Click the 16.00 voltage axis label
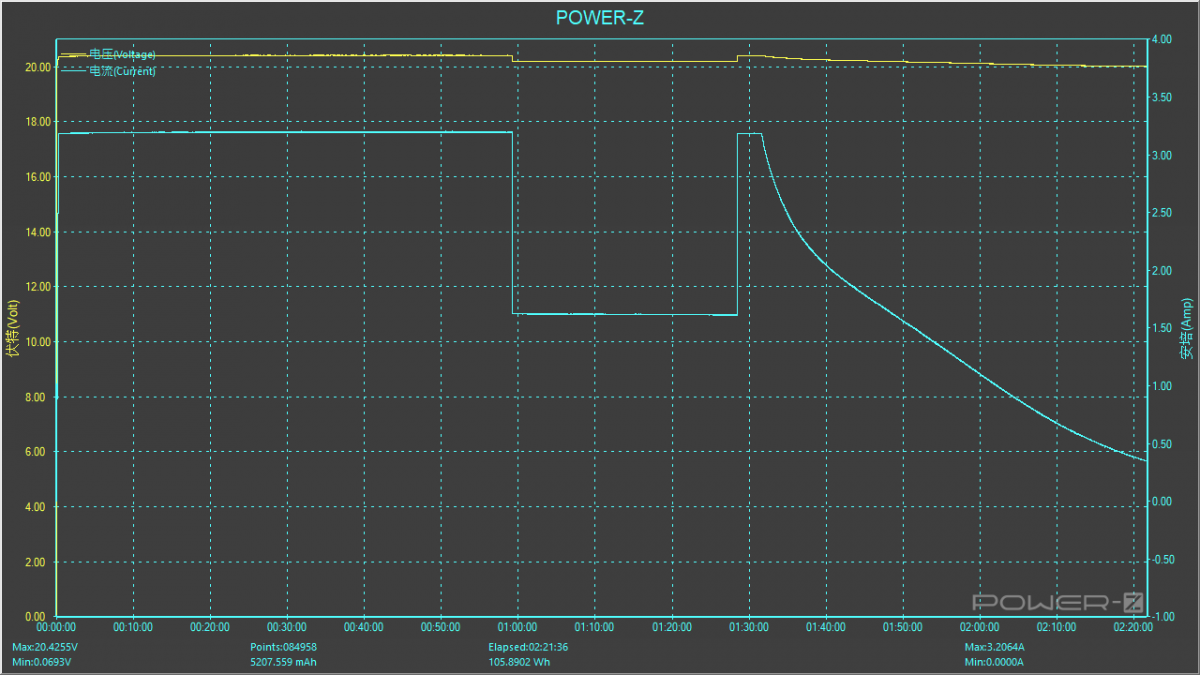The height and width of the screenshot is (675, 1200). (38, 177)
